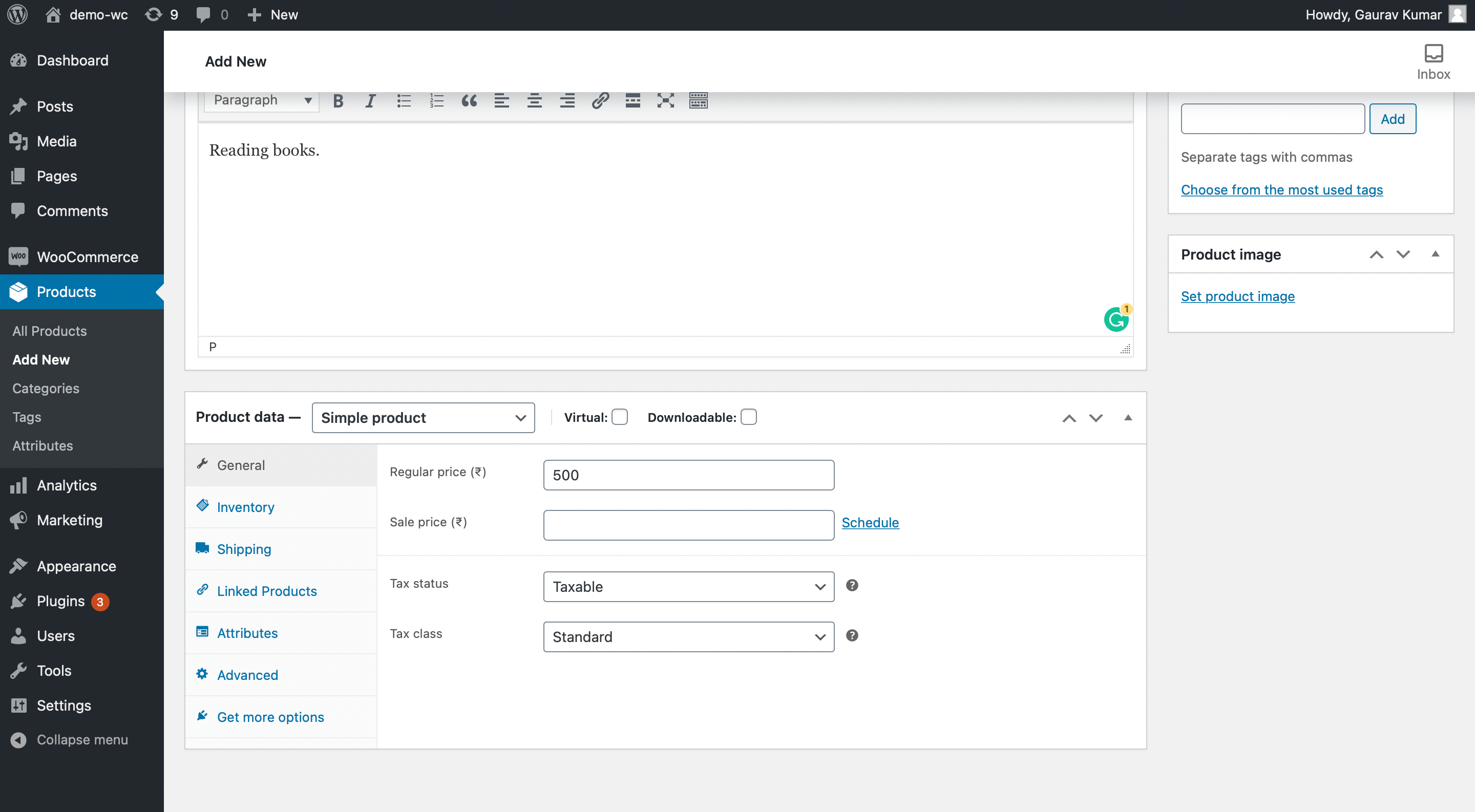This screenshot has height=812, width=1475.
Task: Enable the Virtual product checkbox
Action: tap(620, 417)
